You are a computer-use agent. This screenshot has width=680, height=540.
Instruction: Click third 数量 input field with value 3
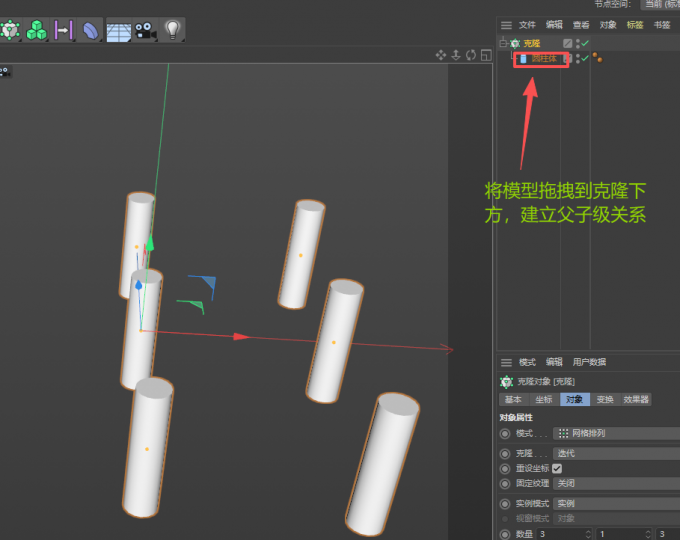click(x=668, y=534)
